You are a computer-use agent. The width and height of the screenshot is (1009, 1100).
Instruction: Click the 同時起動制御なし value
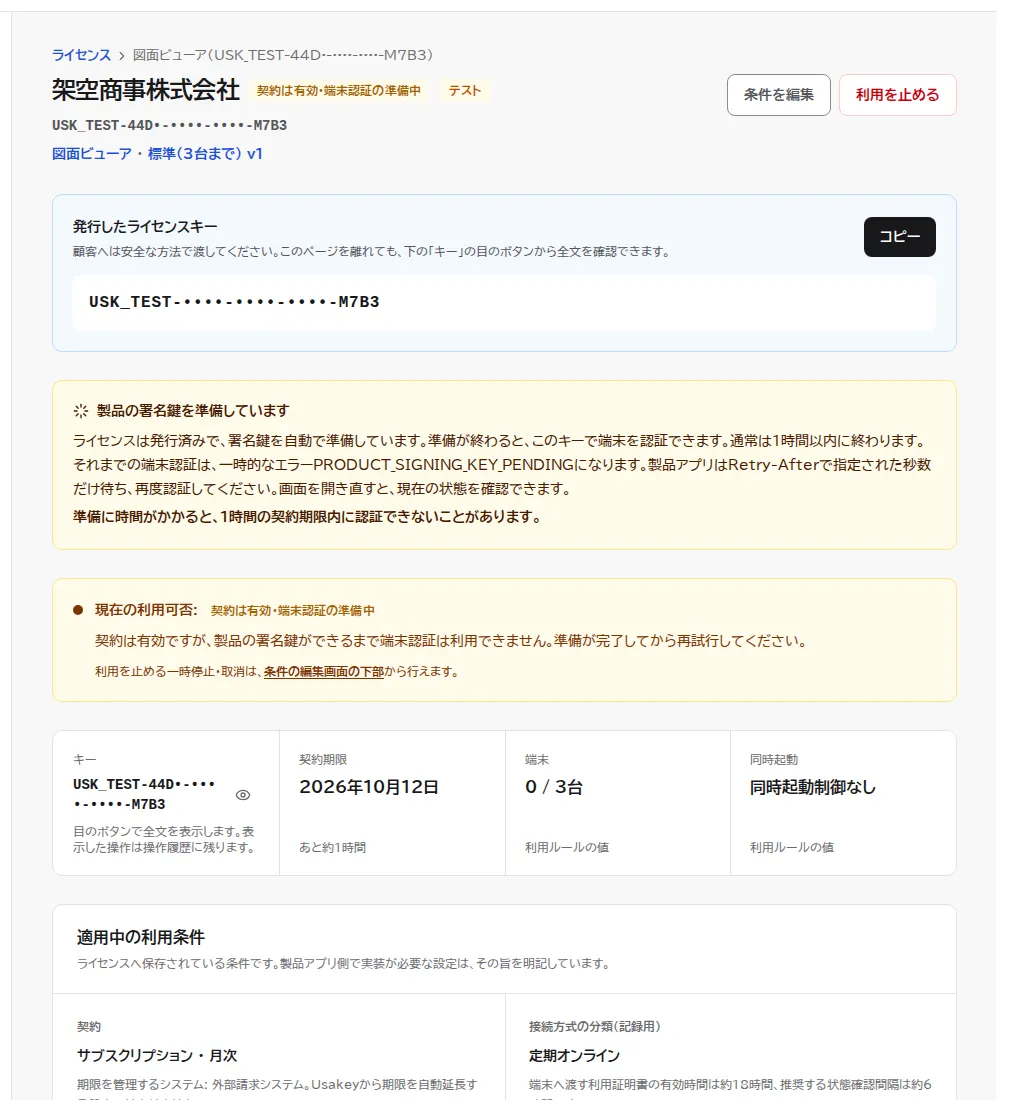(813, 787)
